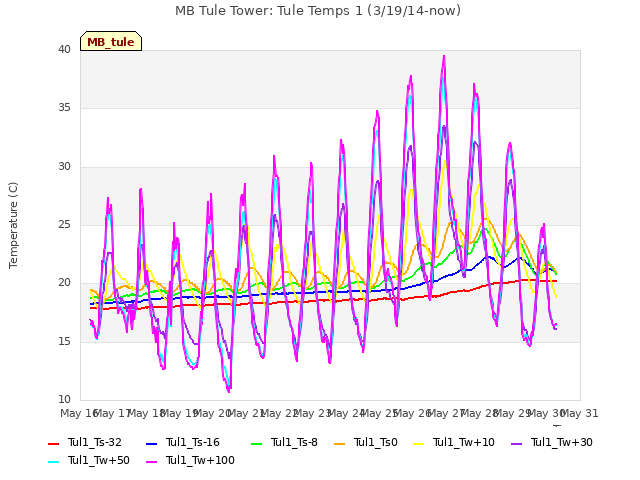Click the May 16 x-axis label
This screenshot has width=640, height=480.
point(79,413)
